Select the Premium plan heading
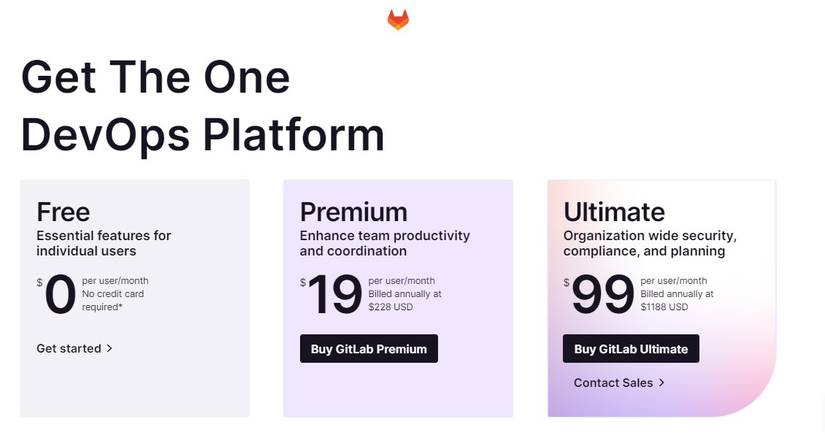The height and width of the screenshot is (435, 825). tap(354, 212)
